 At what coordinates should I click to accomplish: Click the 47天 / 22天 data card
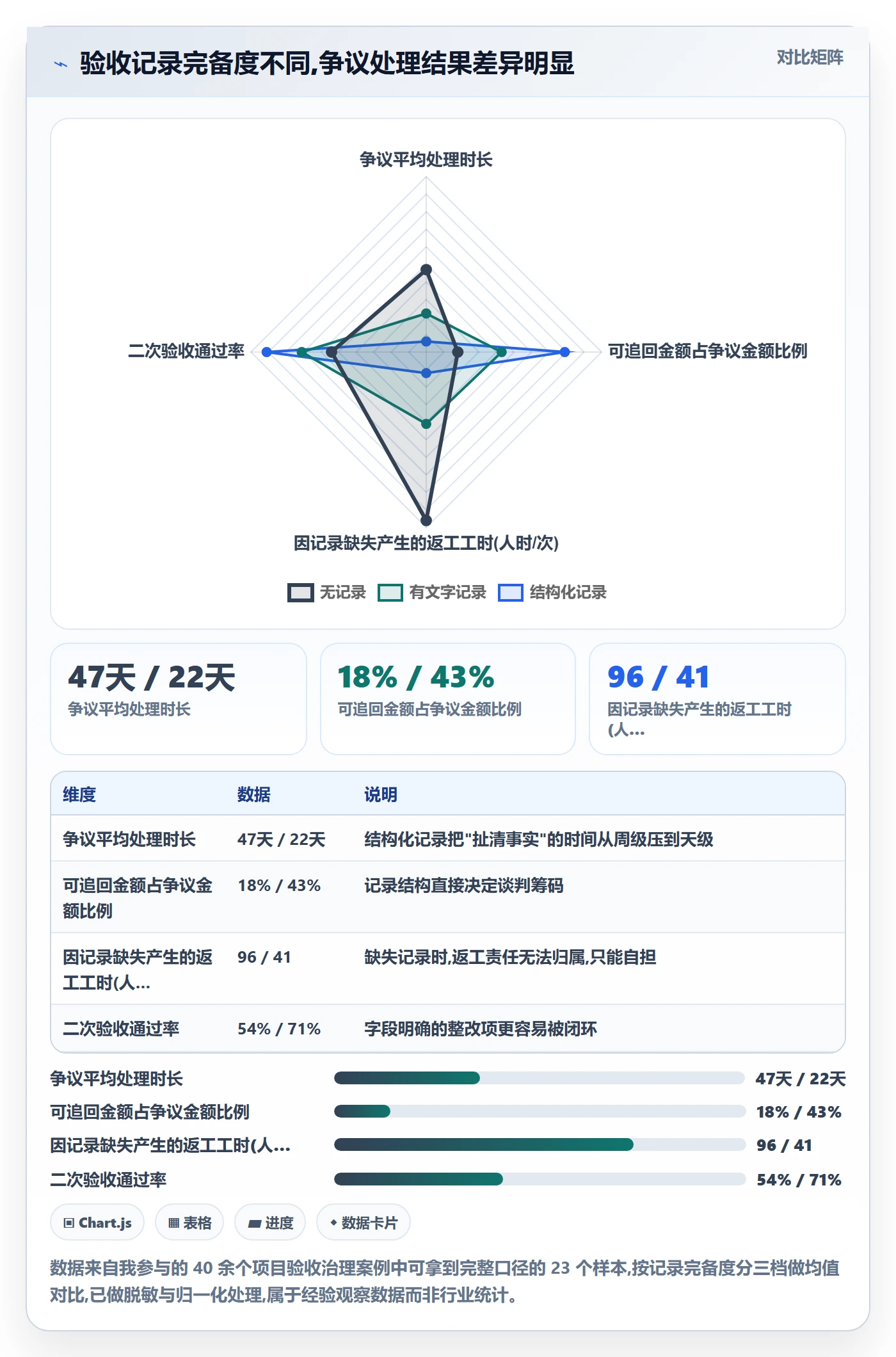point(179,699)
